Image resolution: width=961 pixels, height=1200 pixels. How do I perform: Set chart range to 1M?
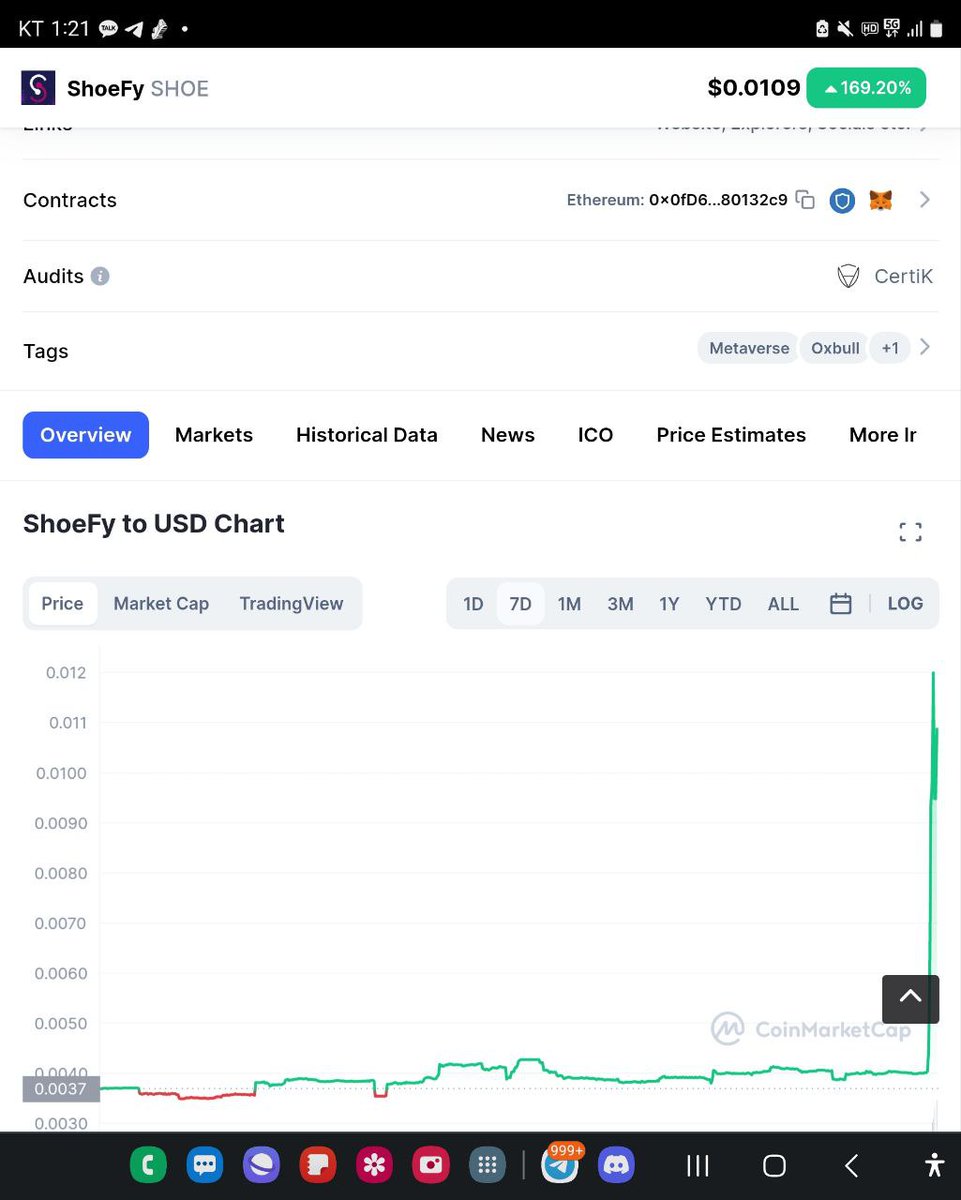pyautogui.click(x=569, y=604)
